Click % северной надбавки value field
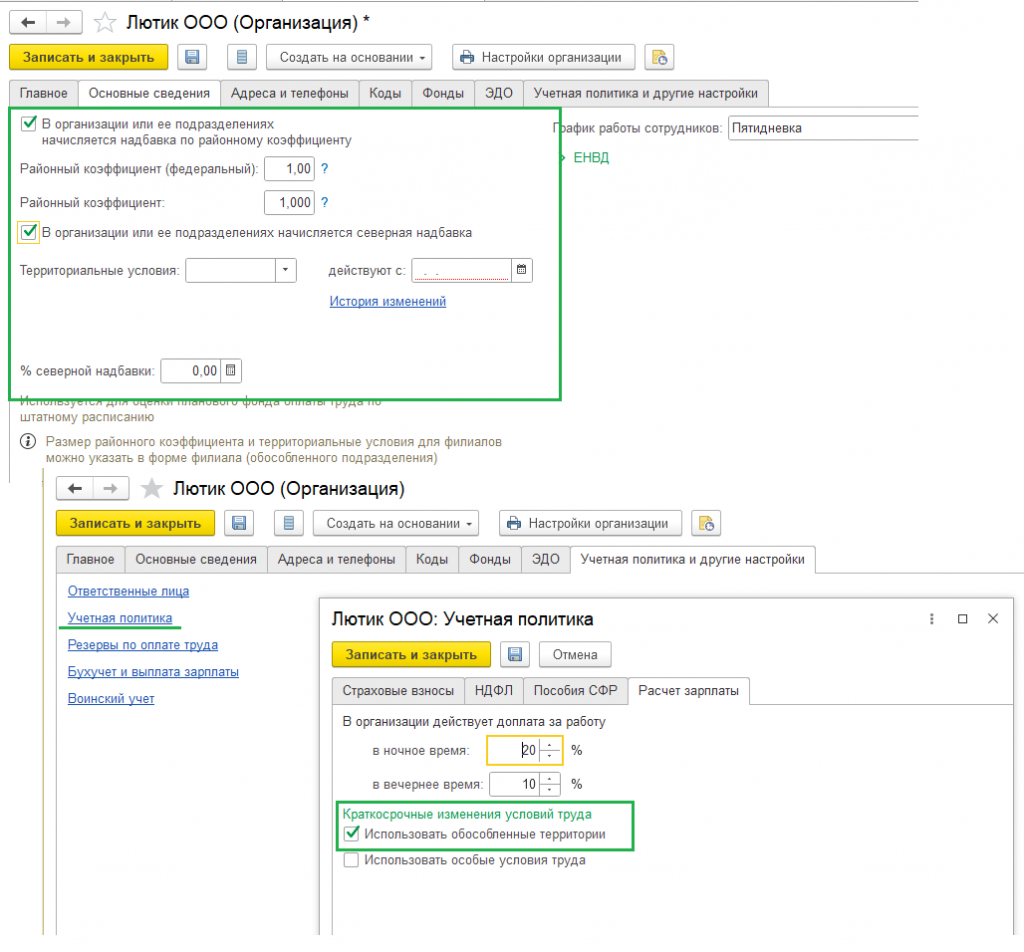The width and height of the screenshot is (1024, 952). (191, 370)
